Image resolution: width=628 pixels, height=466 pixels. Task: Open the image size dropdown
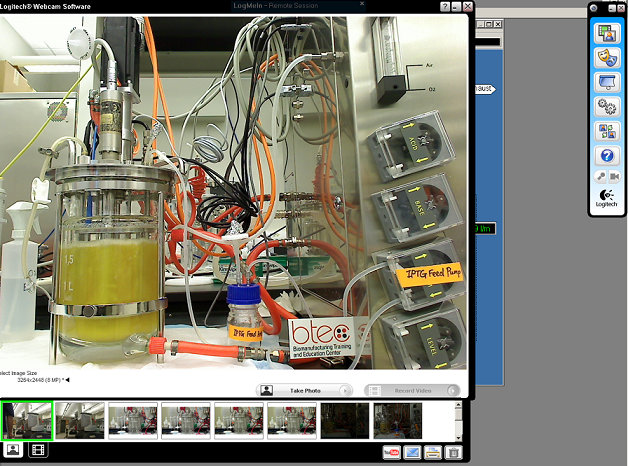point(68,380)
